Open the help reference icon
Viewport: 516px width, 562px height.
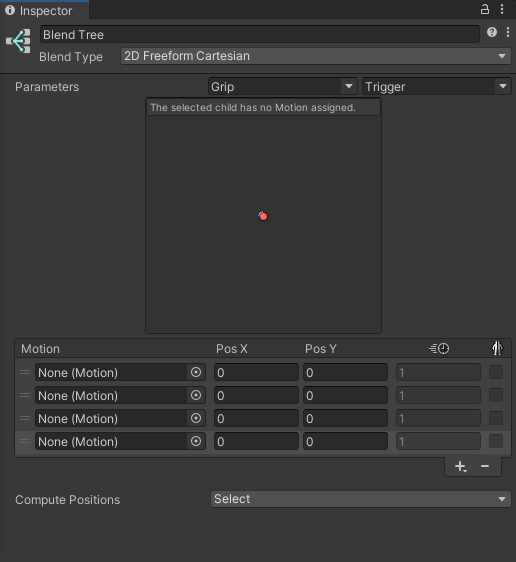pos(492,32)
